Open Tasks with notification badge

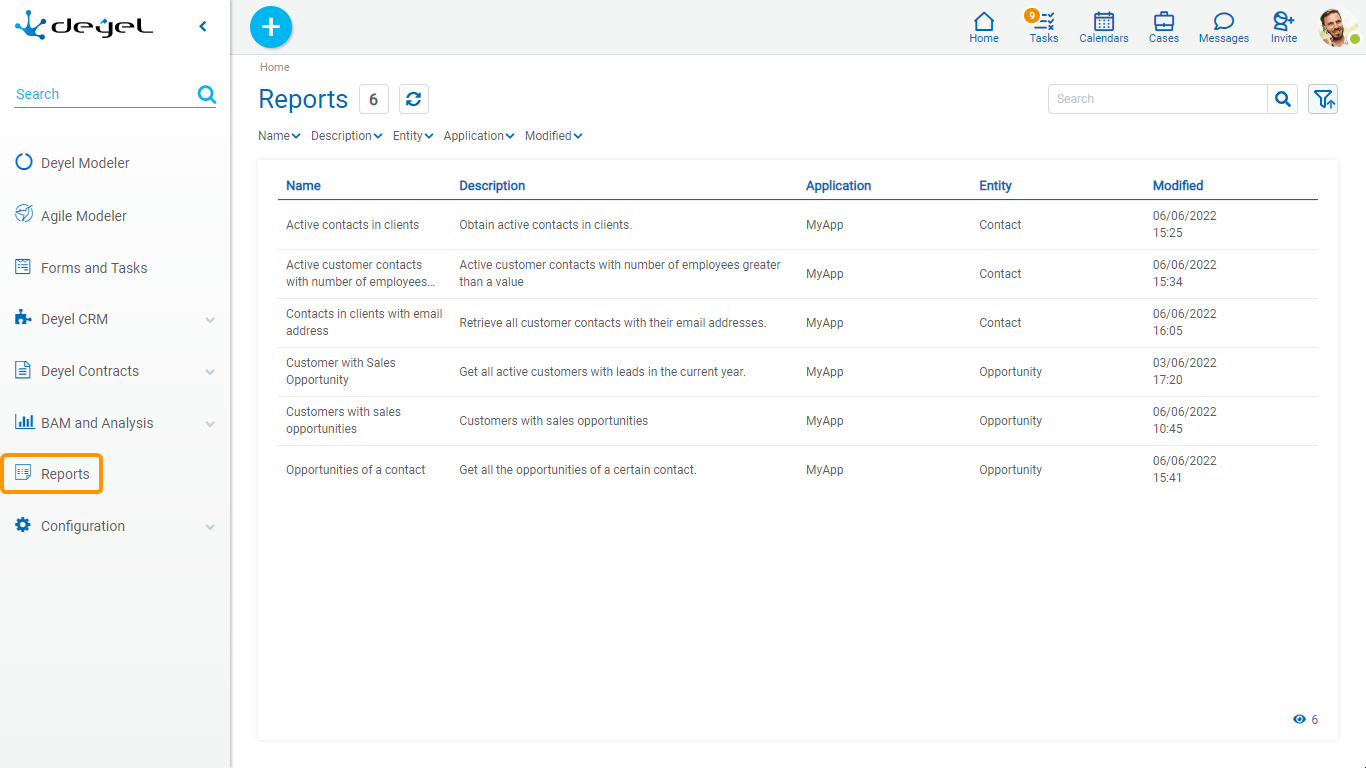tap(1044, 27)
